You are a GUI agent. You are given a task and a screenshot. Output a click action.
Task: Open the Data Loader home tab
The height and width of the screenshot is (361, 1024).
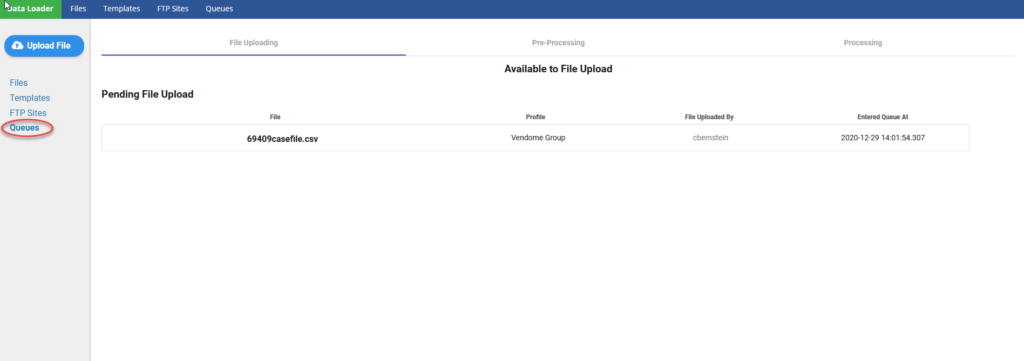[31, 9]
